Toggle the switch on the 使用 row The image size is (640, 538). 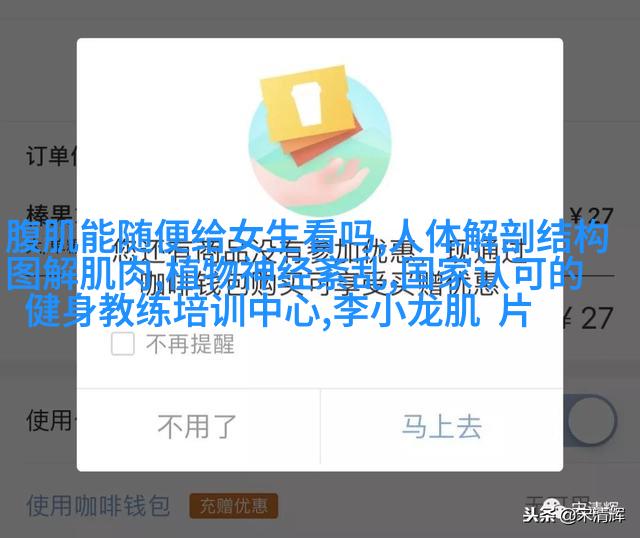(591, 420)
